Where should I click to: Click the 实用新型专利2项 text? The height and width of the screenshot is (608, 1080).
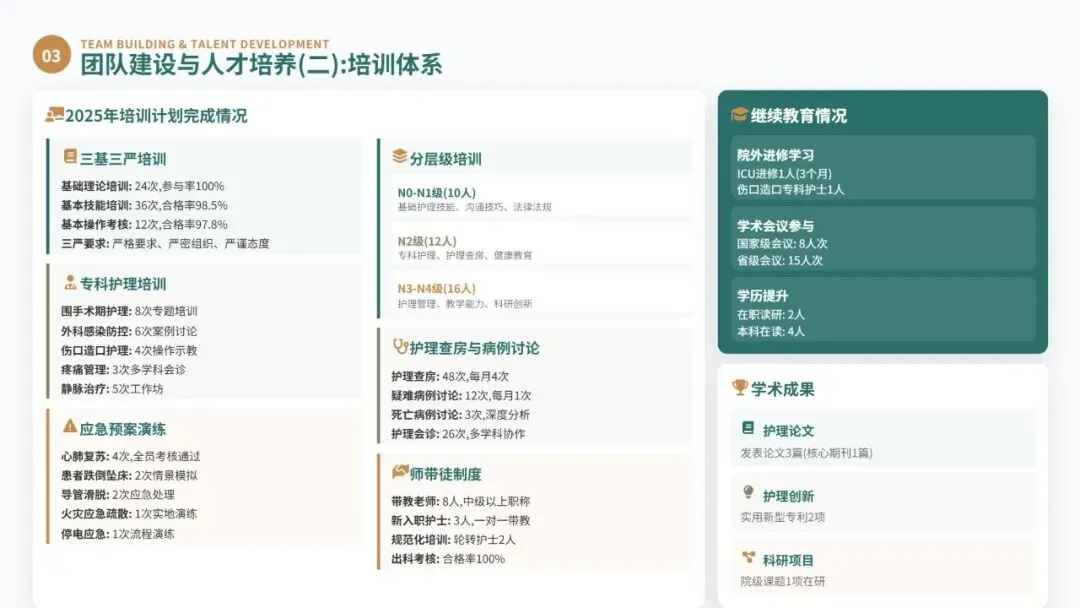pos(783,517)
